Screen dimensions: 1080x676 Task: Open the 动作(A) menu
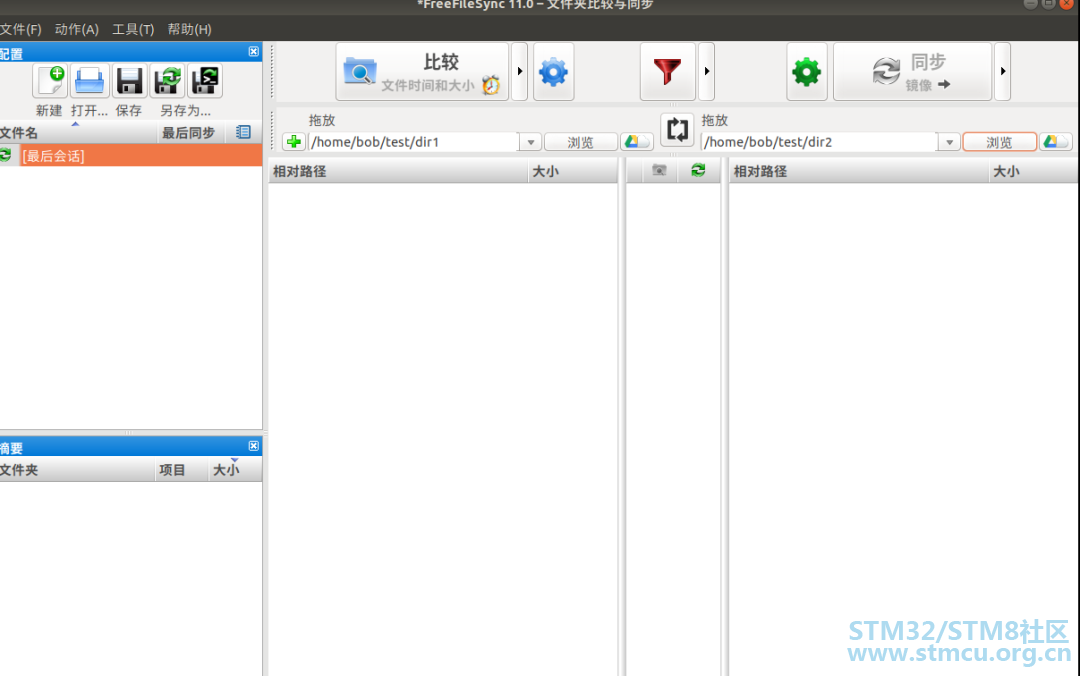(x=76, y=30)
